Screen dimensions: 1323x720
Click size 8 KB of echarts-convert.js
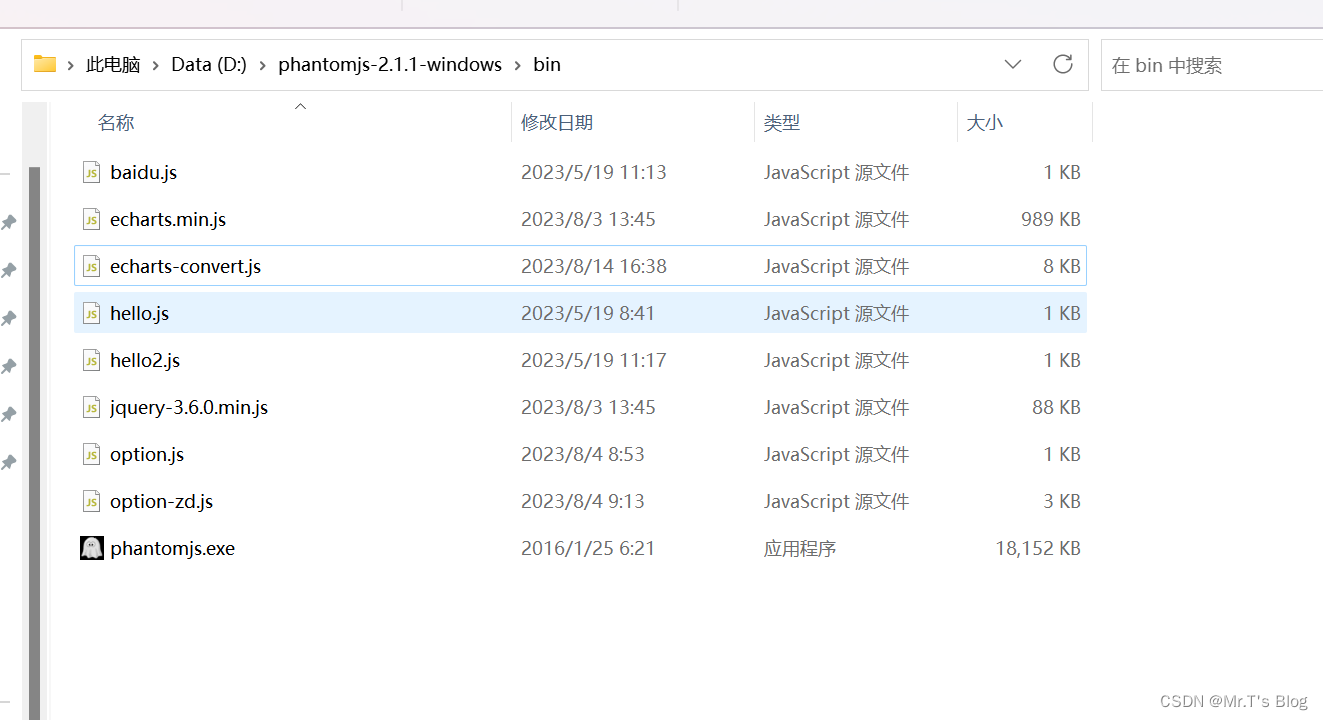pyautogui.click(x=1062, y=266)
